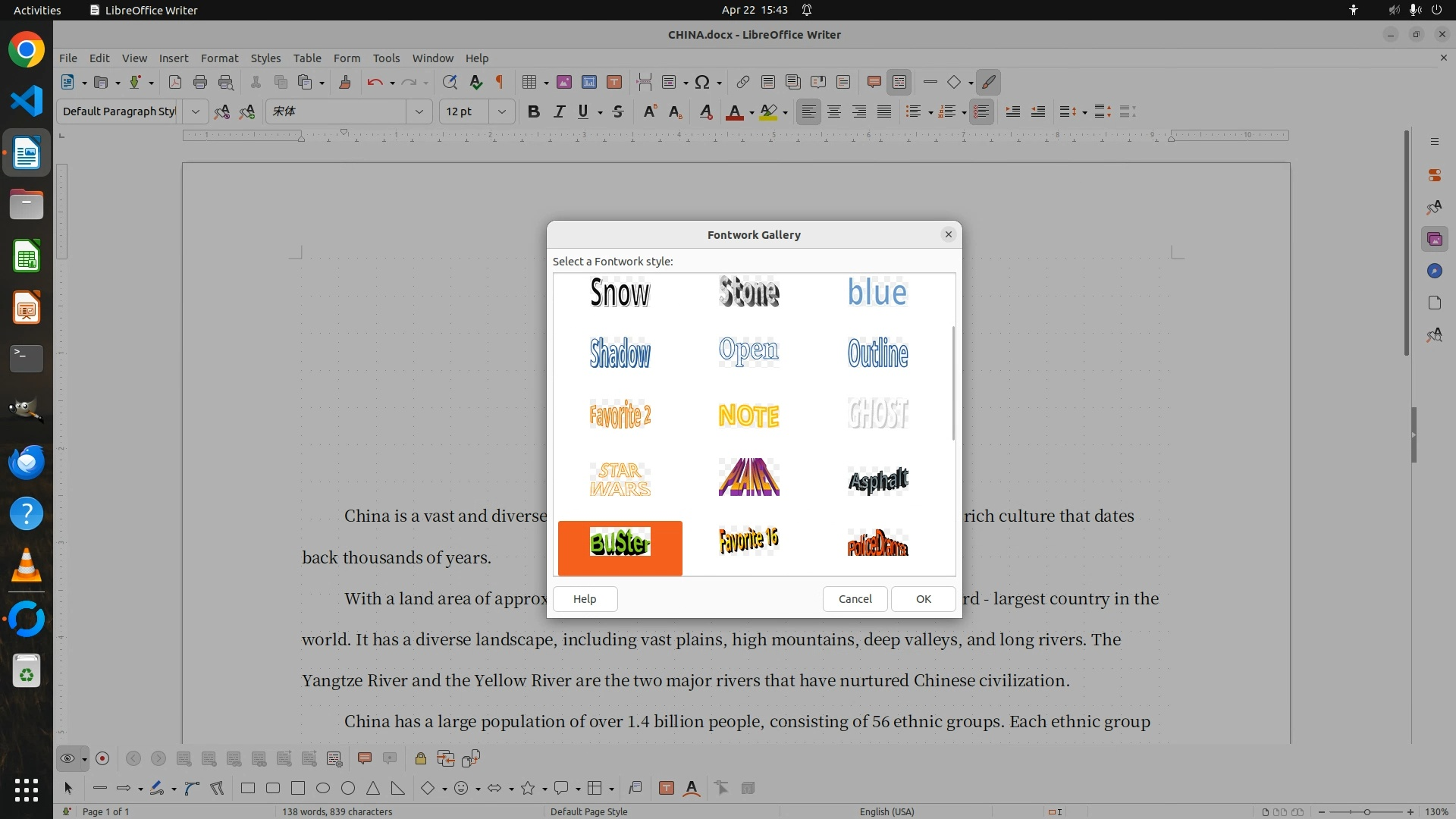
Task: Click the zoom slider in status bar
Action: point(1366,811)
